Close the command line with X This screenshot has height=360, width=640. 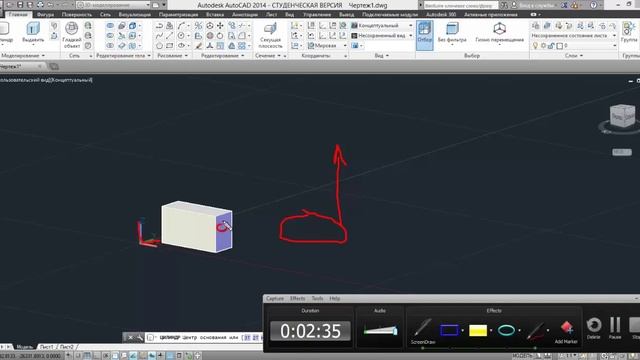pos(130,338)
